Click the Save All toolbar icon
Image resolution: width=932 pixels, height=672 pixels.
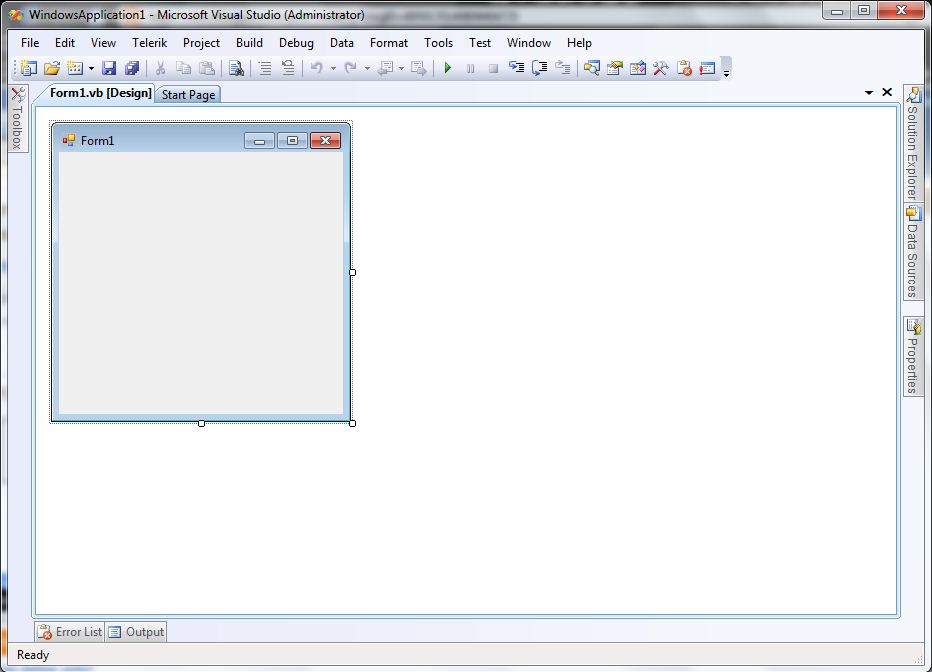point(134,68)
